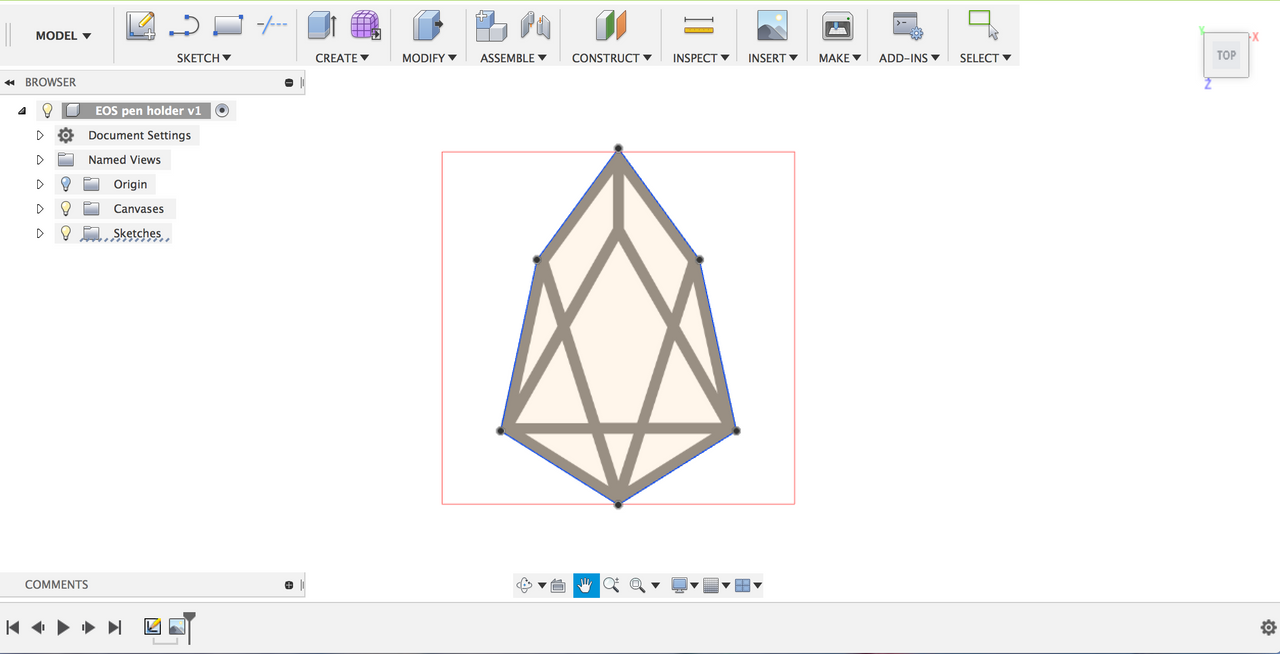Click the Extrude tool icon
The image size is (1280, 654).
pos(322,26)
